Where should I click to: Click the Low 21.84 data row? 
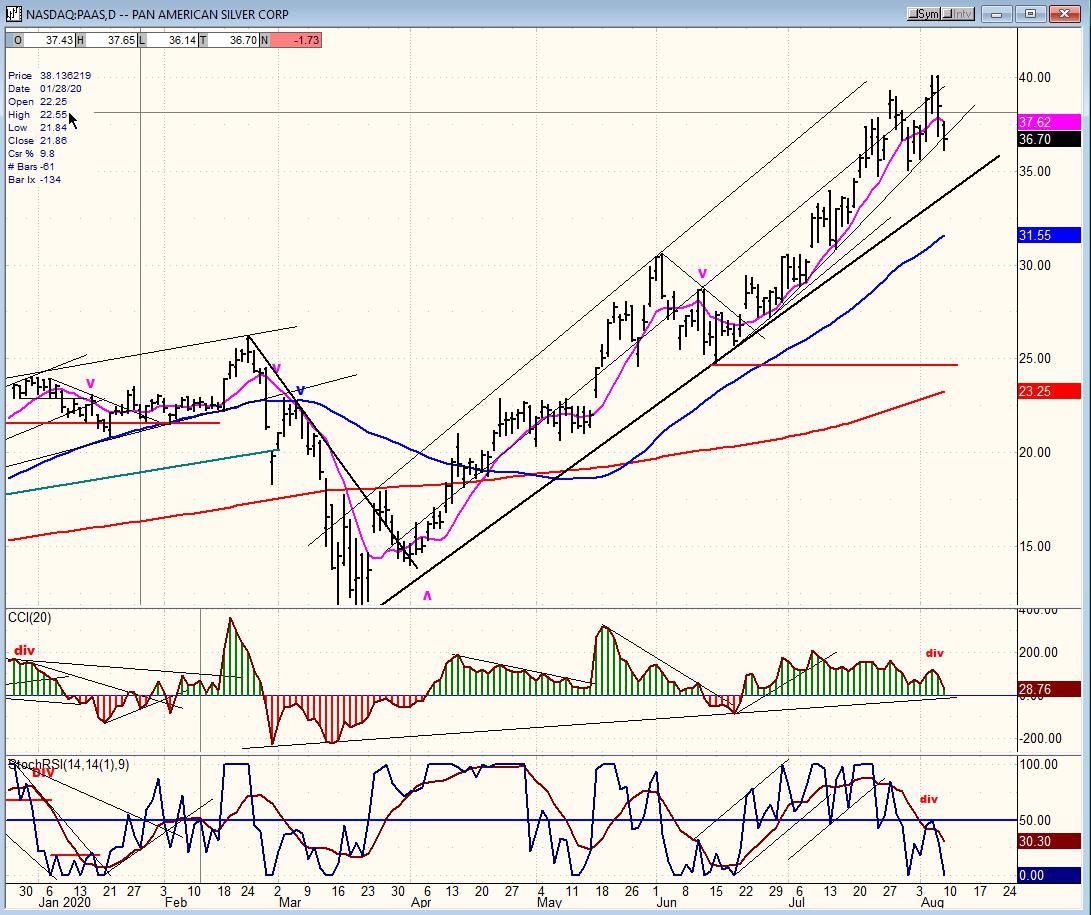(38, 127)
